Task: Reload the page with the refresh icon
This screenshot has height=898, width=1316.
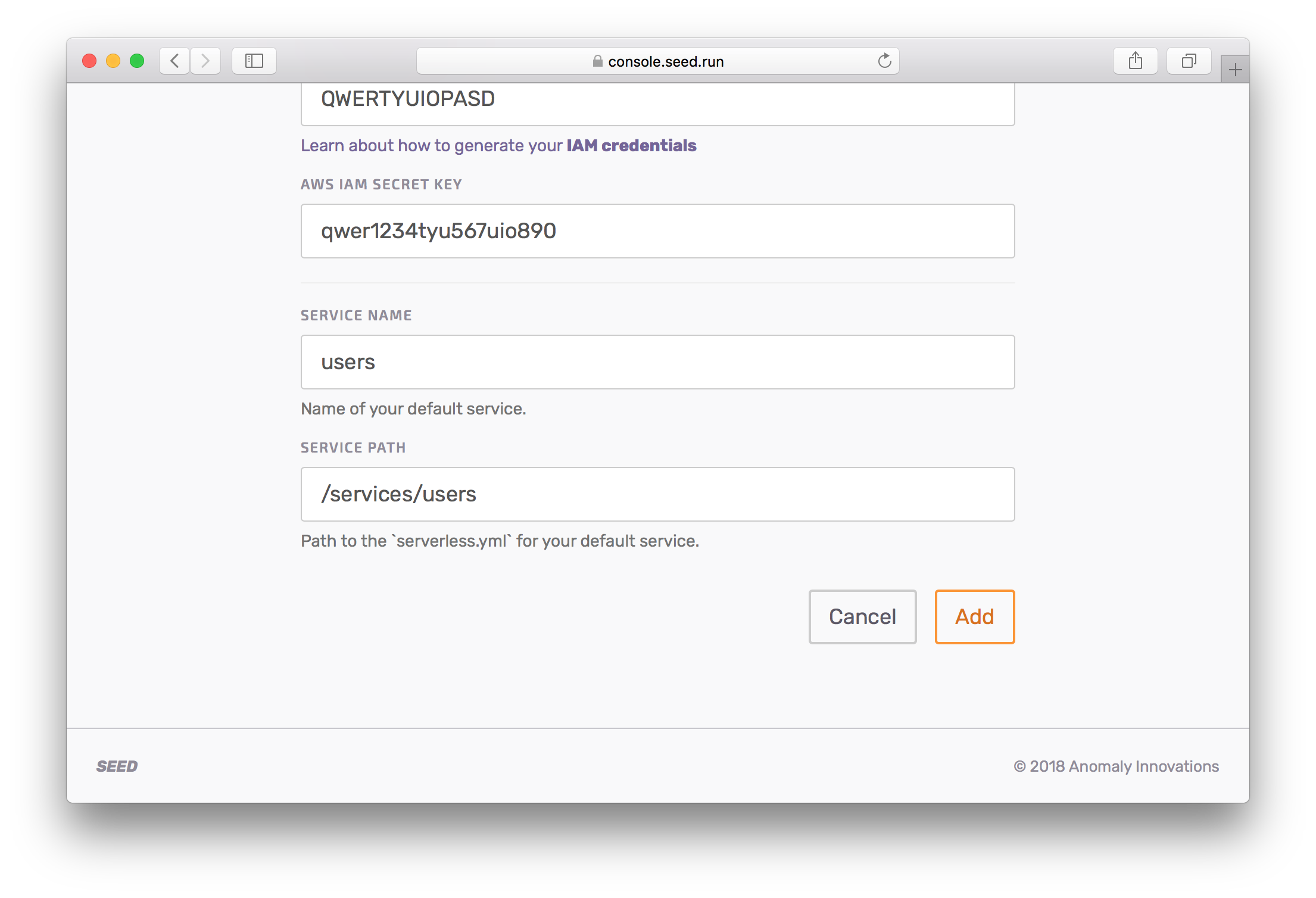Action: pyautogui.click(x=884, y=61)
